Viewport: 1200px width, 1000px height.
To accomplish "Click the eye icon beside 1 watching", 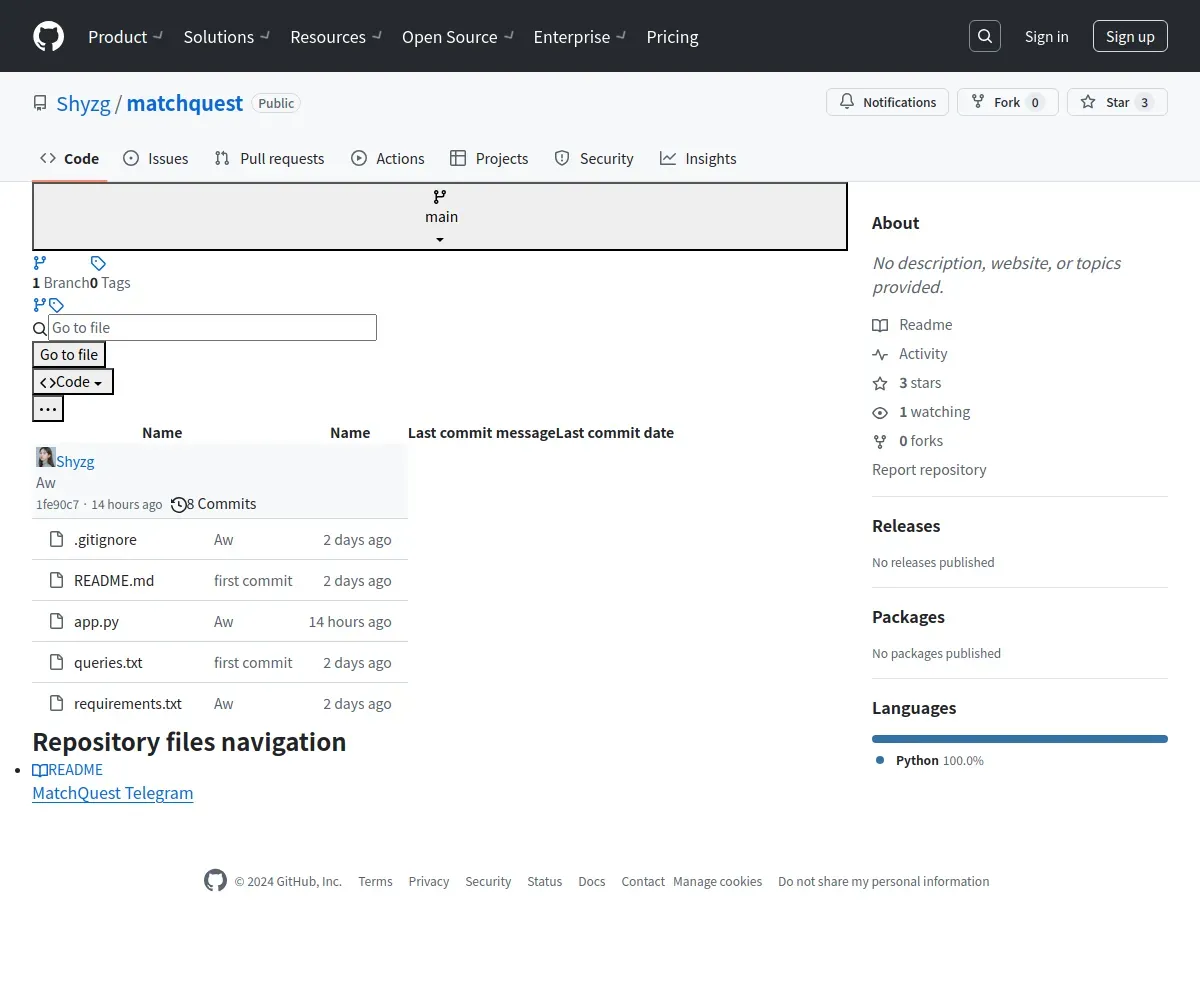I will point(880,412).
